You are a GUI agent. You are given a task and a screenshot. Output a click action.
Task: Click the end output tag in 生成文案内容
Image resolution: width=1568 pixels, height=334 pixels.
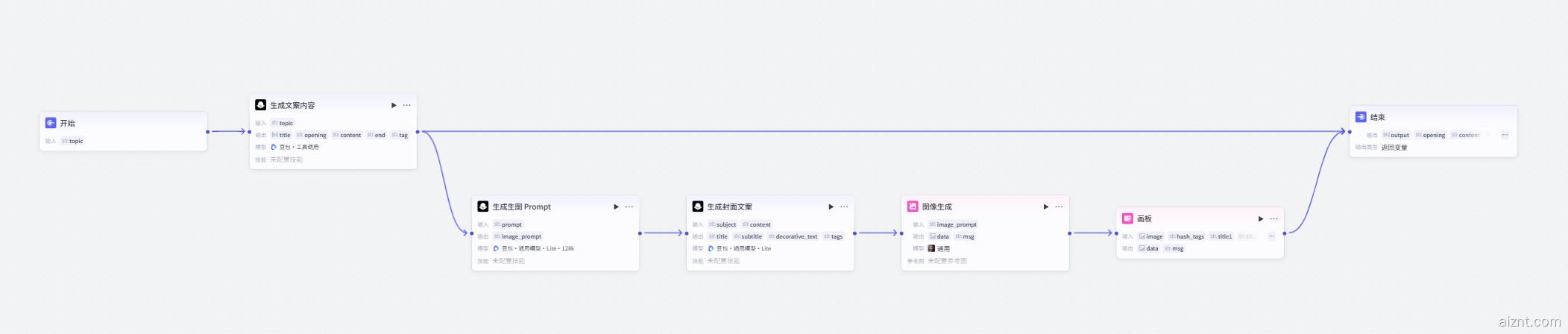pos(377,135)
